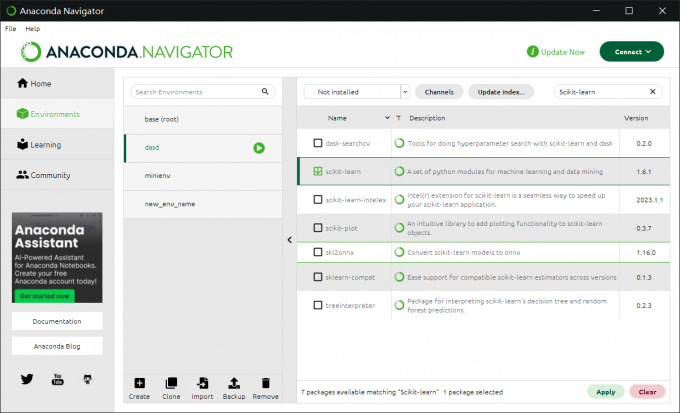
Task: Open the GitHub icon link
Action: coord(88,379)
